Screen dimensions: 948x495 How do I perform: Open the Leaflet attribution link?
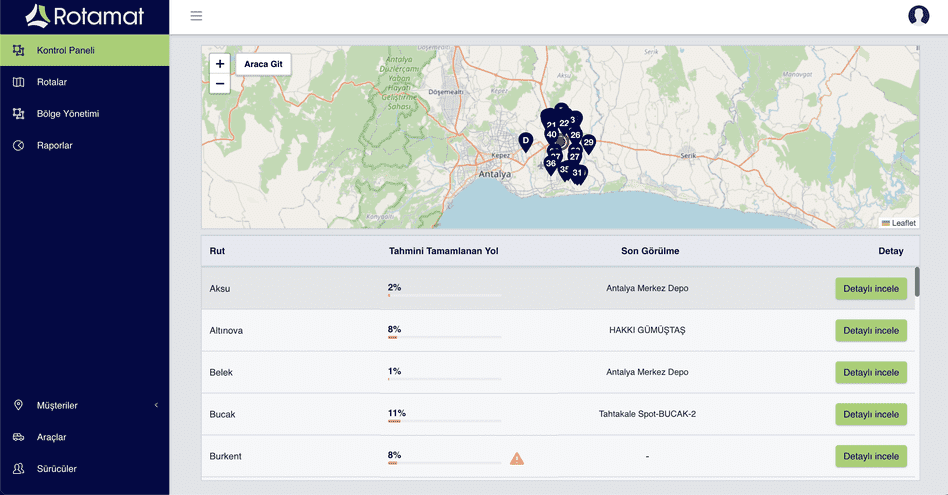point(903,223)
